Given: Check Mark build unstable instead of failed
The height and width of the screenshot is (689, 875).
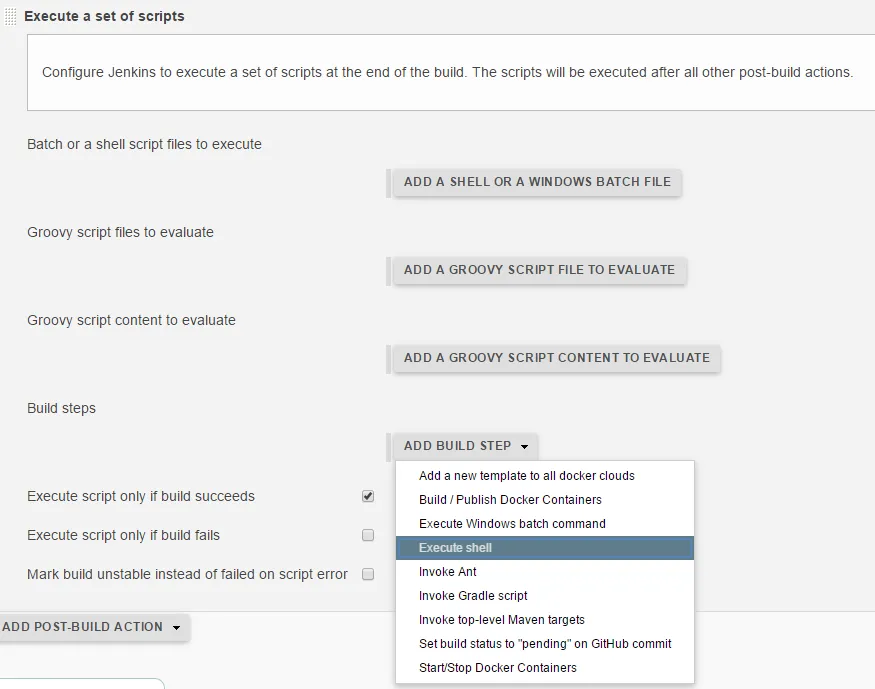Looking at the screenshot, I should click(x=368, y=574).
